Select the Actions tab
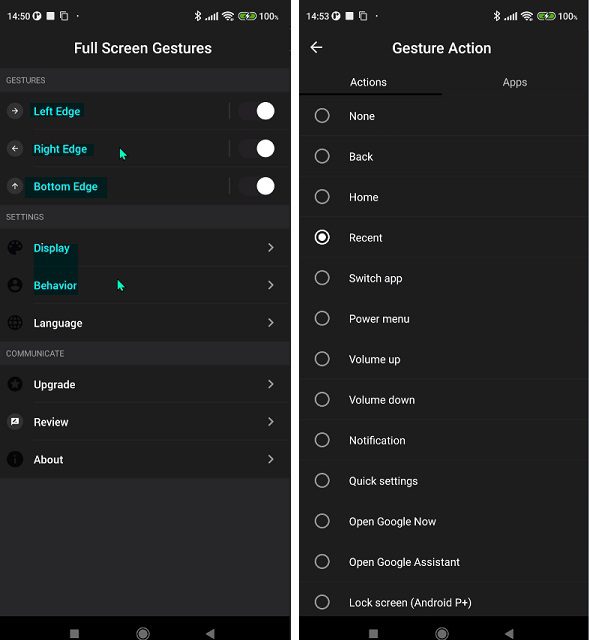This screenshot has height=640, width=589. pos(368,82)
